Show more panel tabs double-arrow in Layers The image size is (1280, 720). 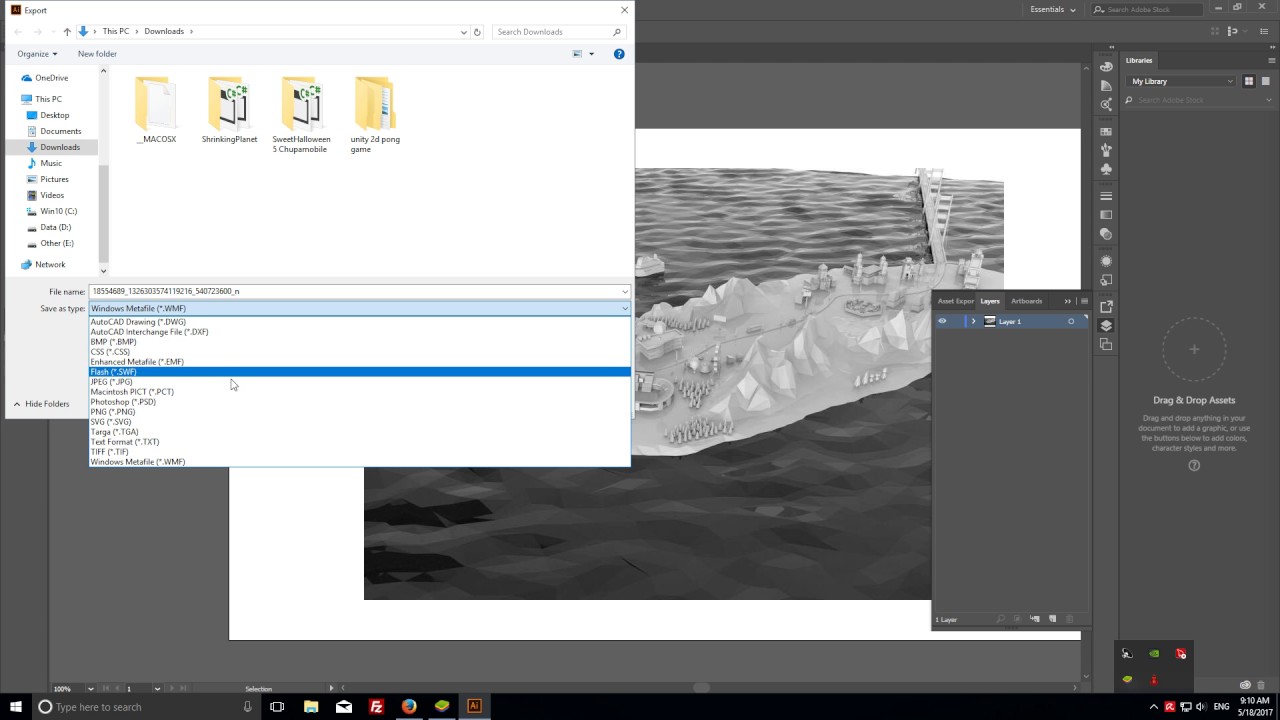point(1068,301)
